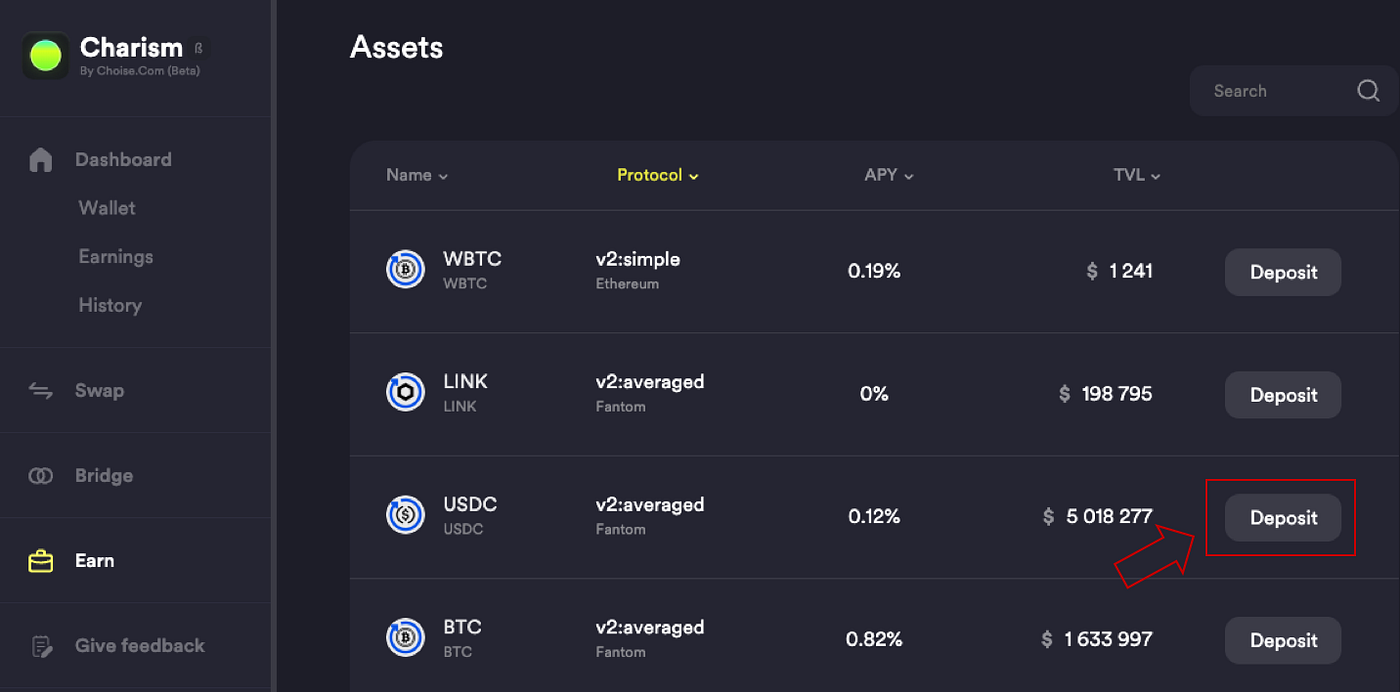Viewport: 1400px width, 692px height.
Task: Click the search magnifier icon
Action: pyautogui.click(x=1368, y=91)
